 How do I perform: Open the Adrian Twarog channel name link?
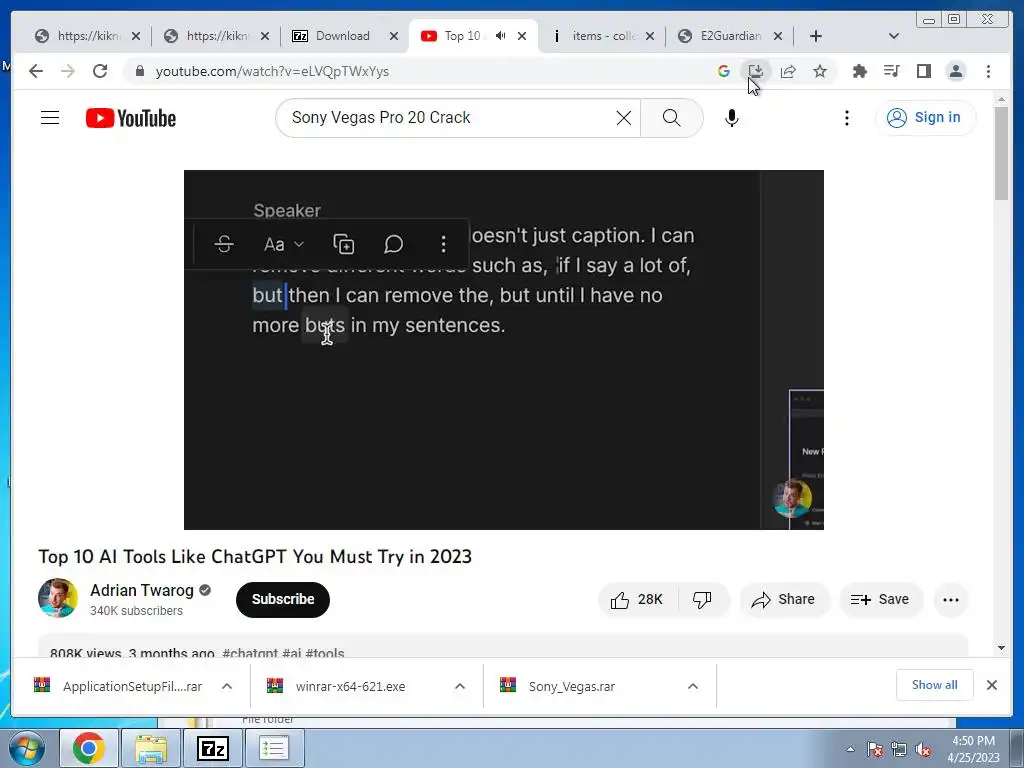pos(142,590)
